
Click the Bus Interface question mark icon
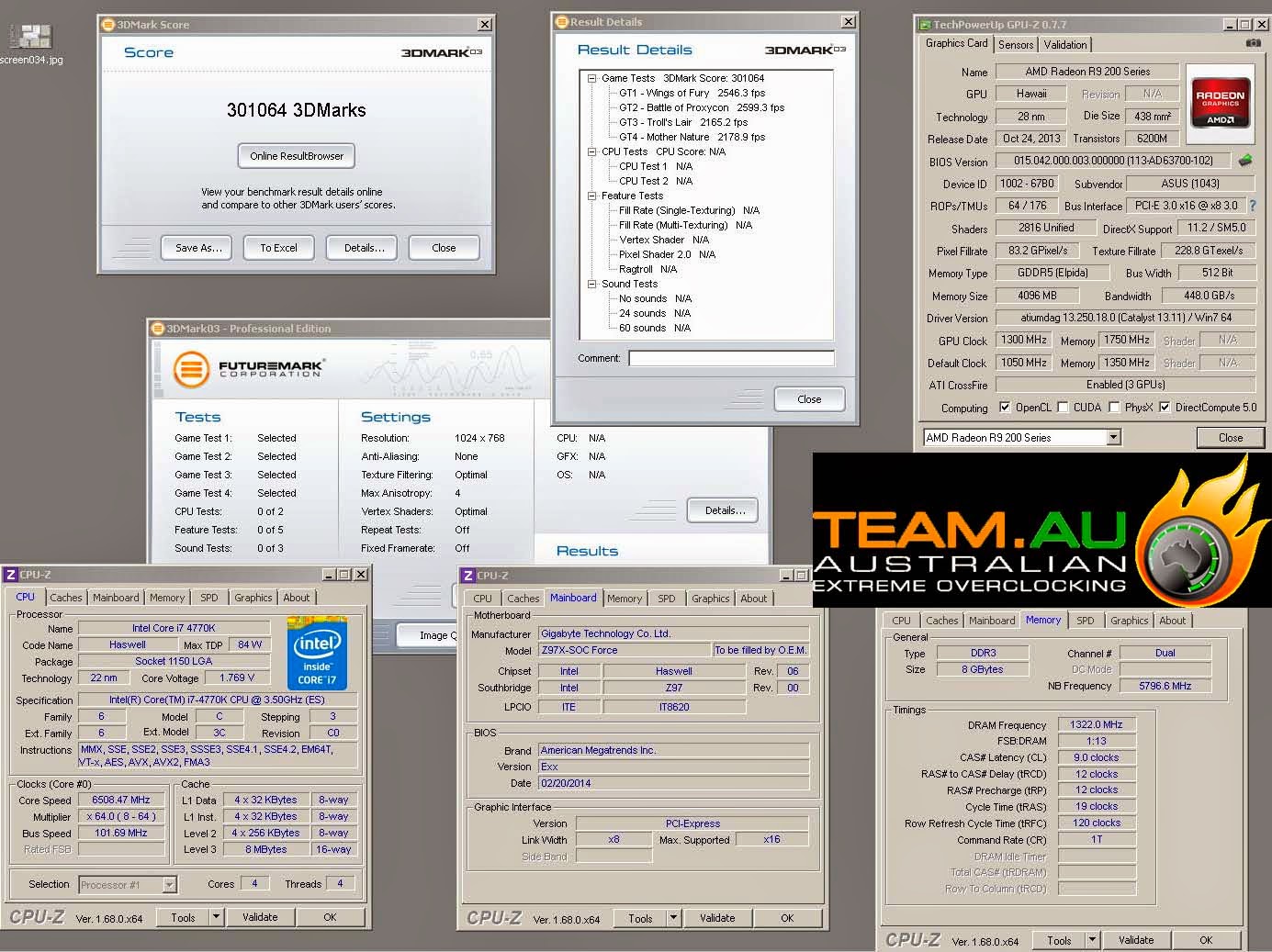pos(1253,206)
